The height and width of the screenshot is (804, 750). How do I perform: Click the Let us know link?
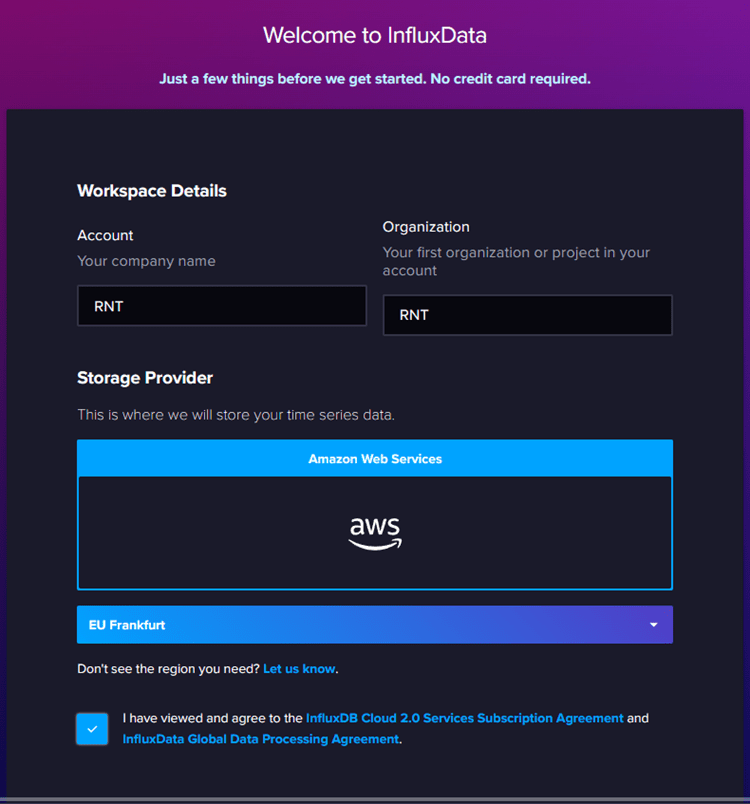click(x=298, y=668)
